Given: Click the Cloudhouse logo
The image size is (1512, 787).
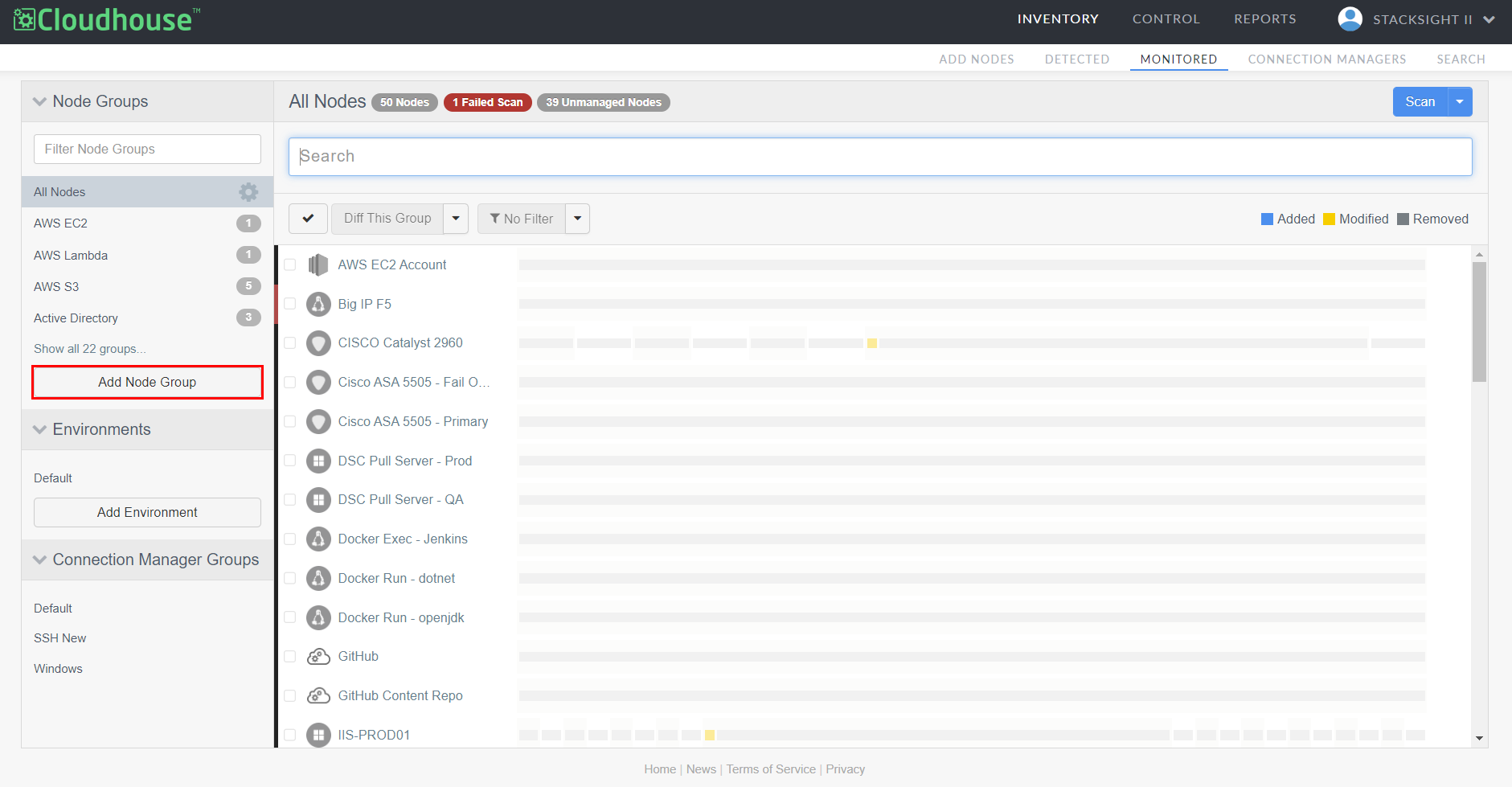Looking at the screenshot, I should [x=108, y=20].
